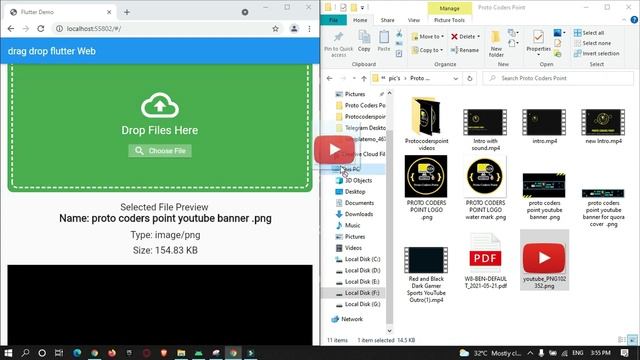Screen dimensions: 640x360
Task: Click Select none in the ribbon
Action: (x=592, y=43)
